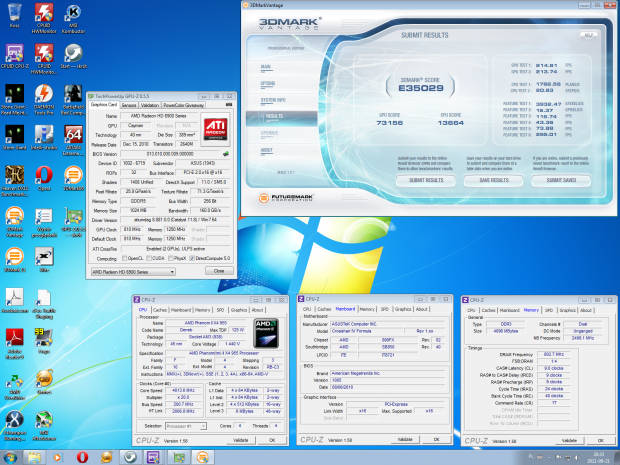This screenshot has width=620, height=465.
Task: Click Close button in the GPU-Z window
Action: coord(217,271)
